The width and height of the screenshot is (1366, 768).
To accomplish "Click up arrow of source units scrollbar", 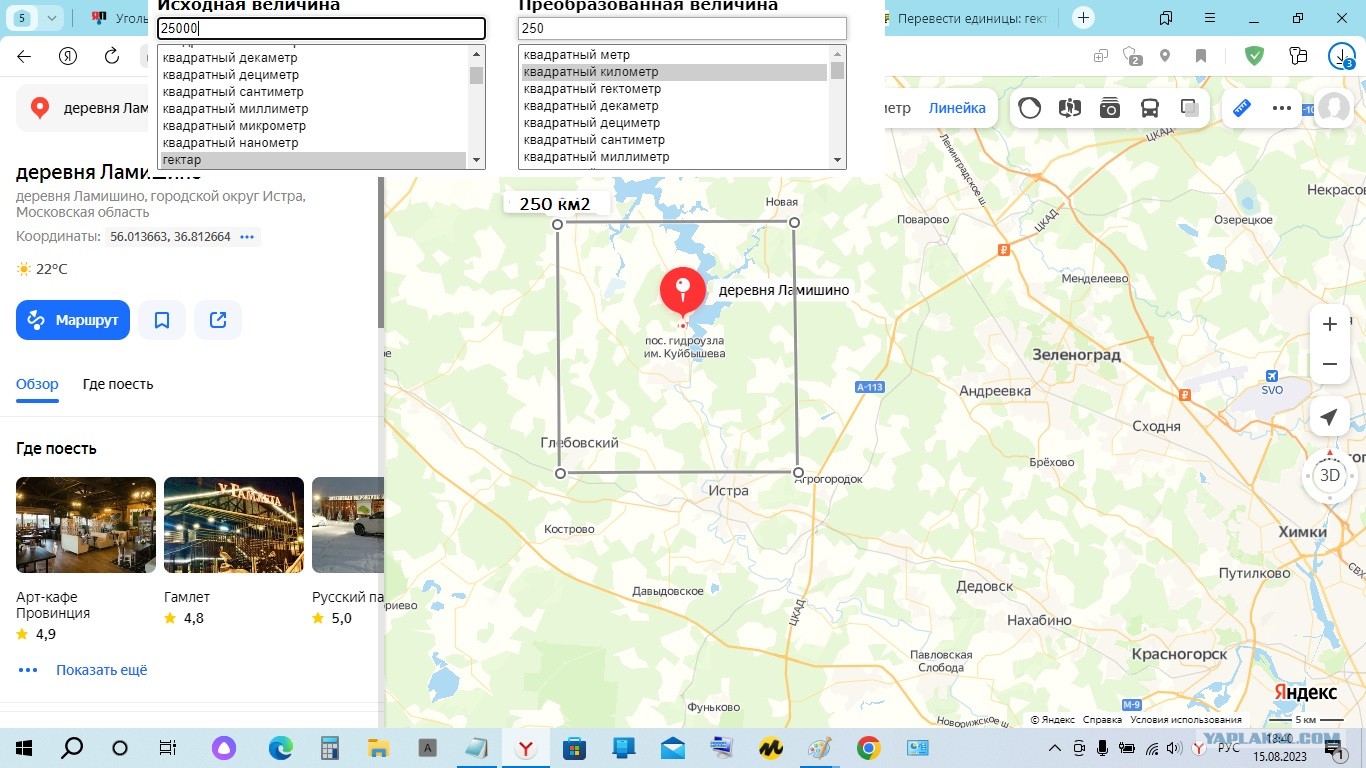I will coord(476,54).
